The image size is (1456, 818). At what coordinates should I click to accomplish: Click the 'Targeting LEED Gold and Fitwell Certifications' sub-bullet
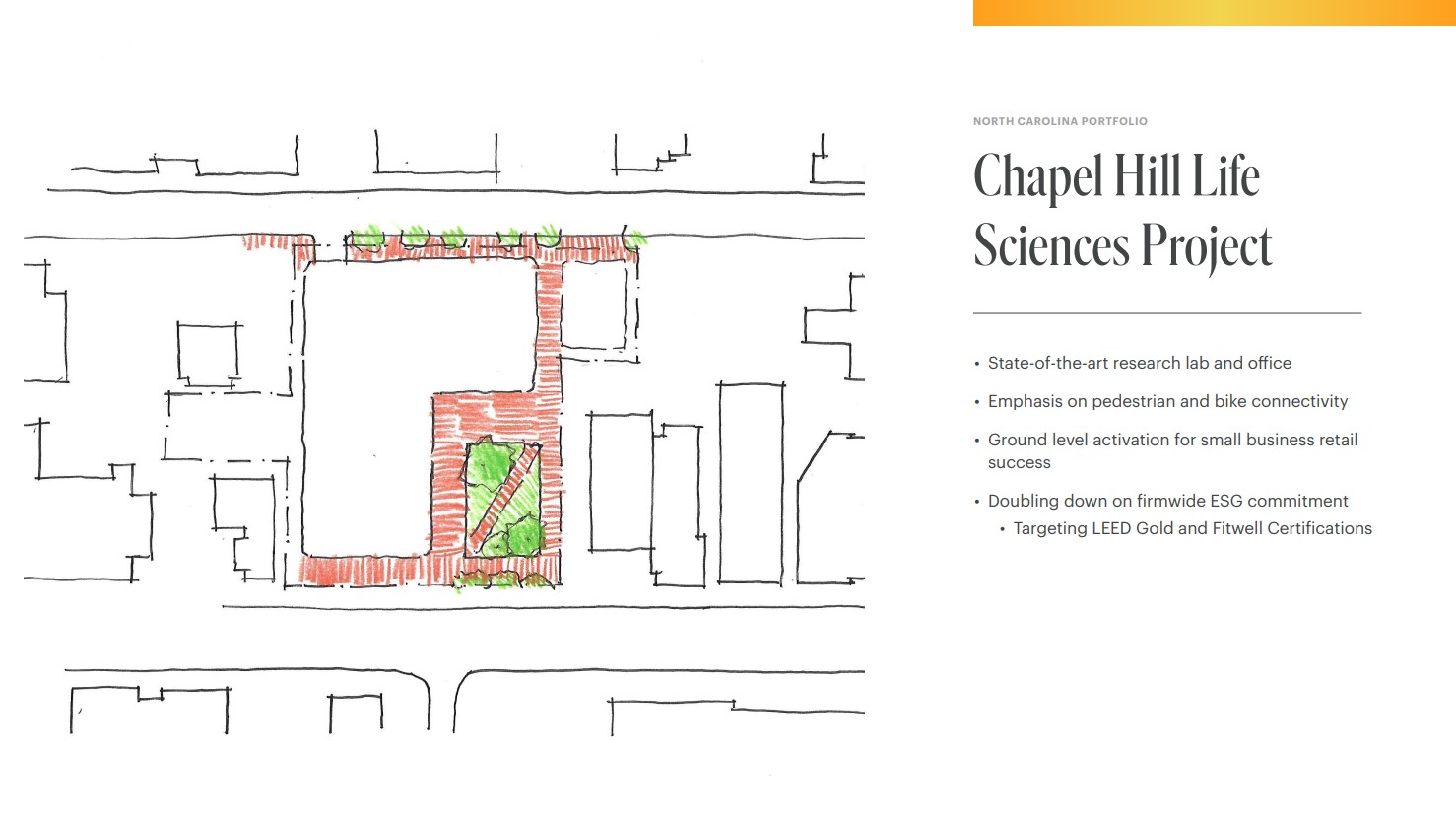(x=1192, y=528)
